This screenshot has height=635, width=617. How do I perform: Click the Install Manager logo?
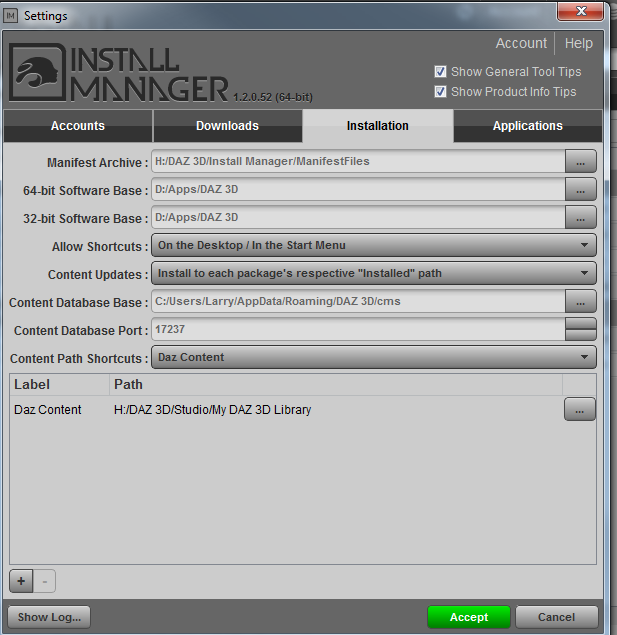pyautogui.click(x=118, y=72)
